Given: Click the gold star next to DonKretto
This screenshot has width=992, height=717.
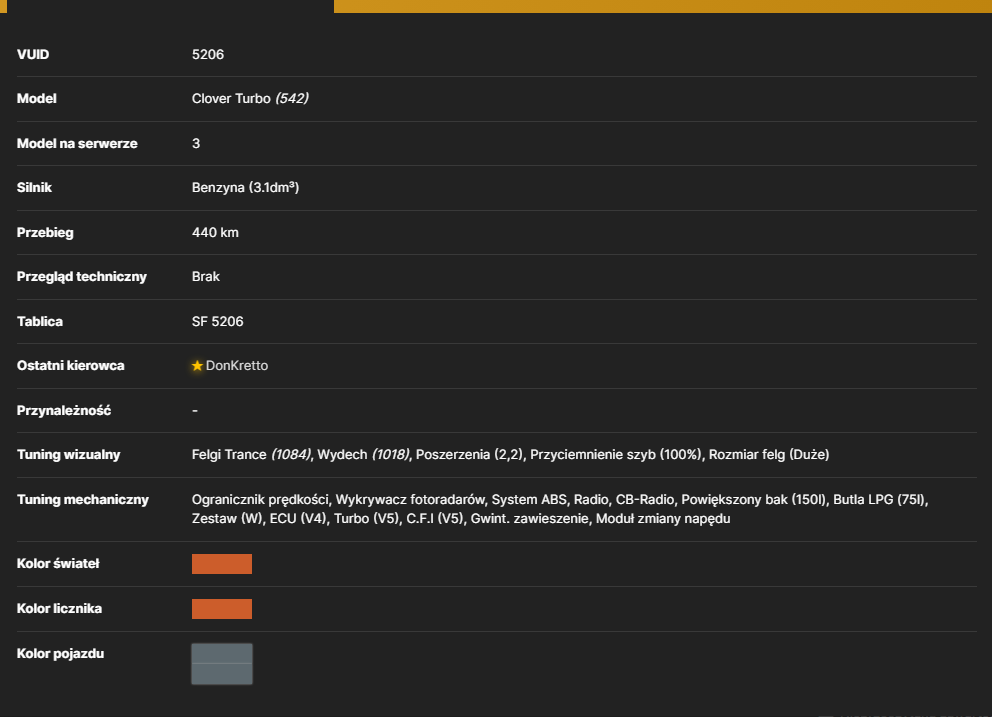Looking at the screenshot, I should 197,366.
